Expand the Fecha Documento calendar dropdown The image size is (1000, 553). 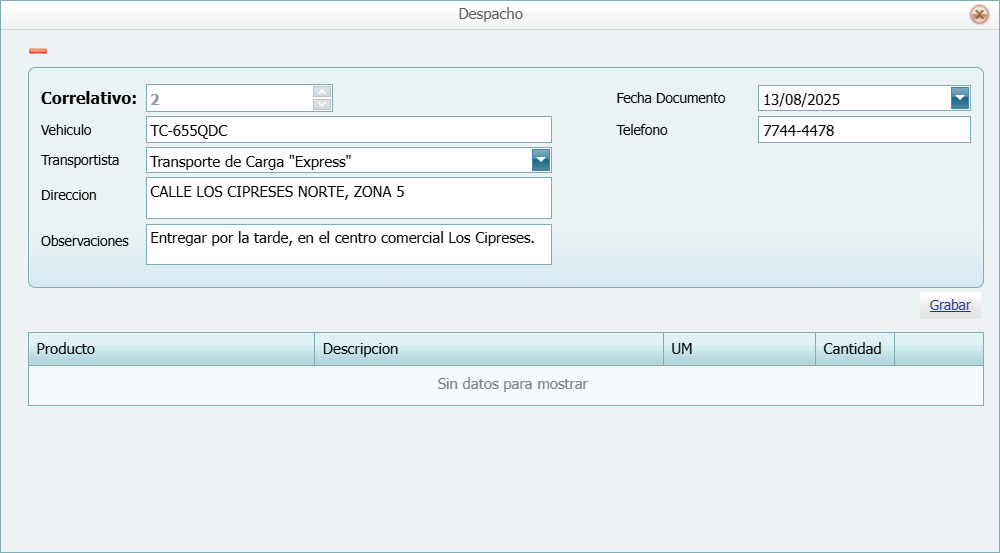click(960, 98)
